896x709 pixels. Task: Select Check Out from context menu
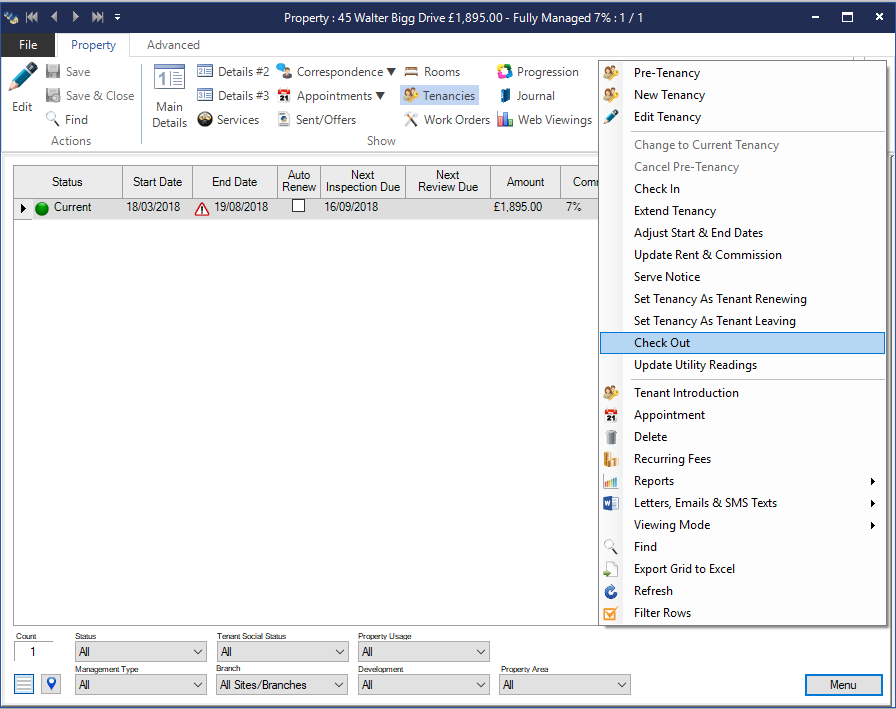click(x=662, y=343)
